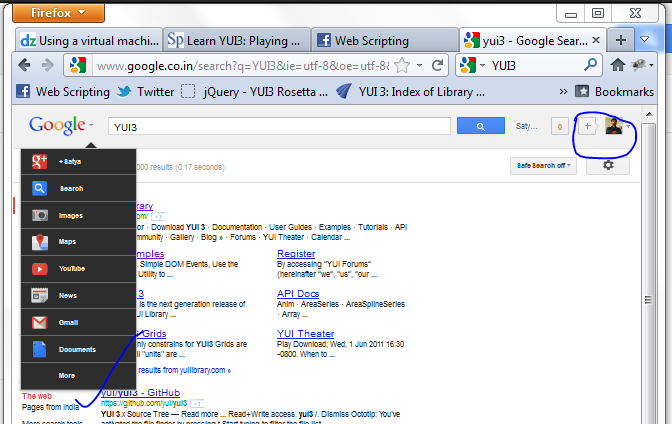Image resolution: width=672 pixels, height=424 pixels.
Task: Click the magnifier icon in Firefox search box
Action: 591,65
